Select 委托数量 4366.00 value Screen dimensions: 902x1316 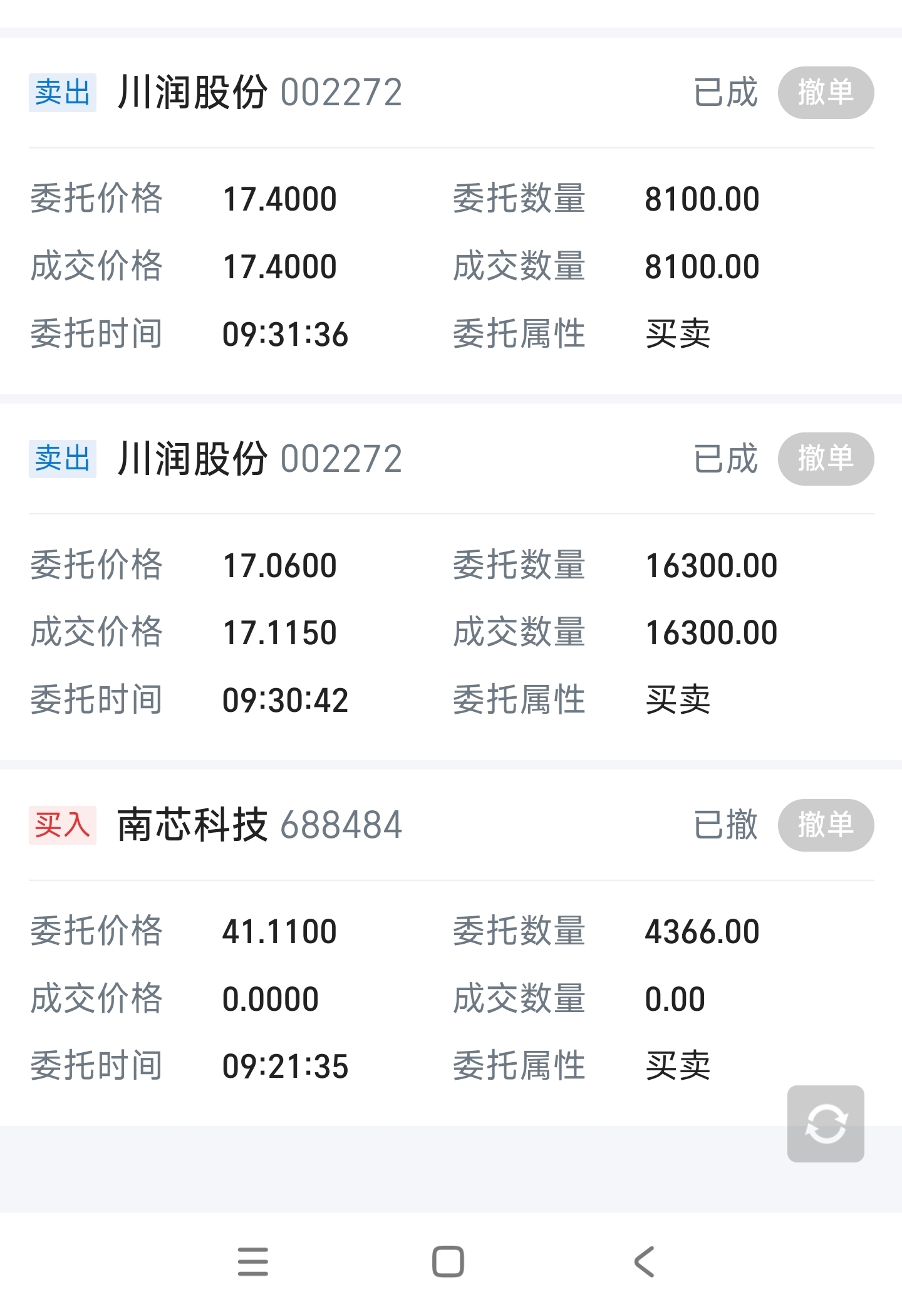coord(702,931)
